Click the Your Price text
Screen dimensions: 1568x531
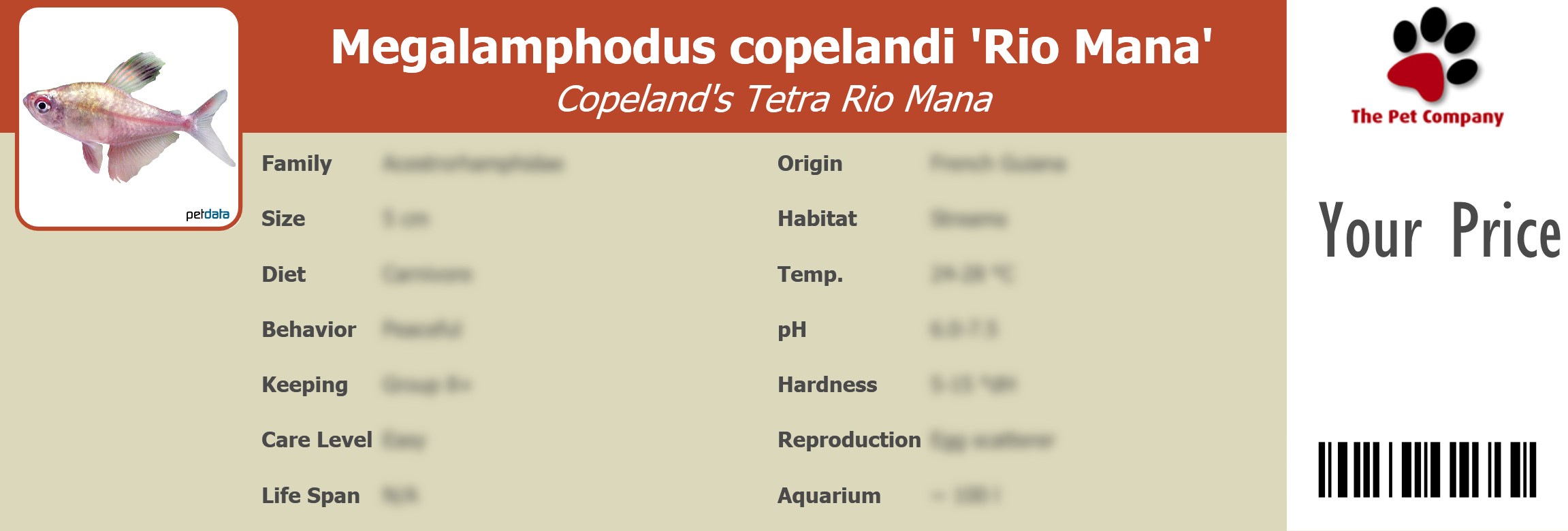tap(1439, 231)
